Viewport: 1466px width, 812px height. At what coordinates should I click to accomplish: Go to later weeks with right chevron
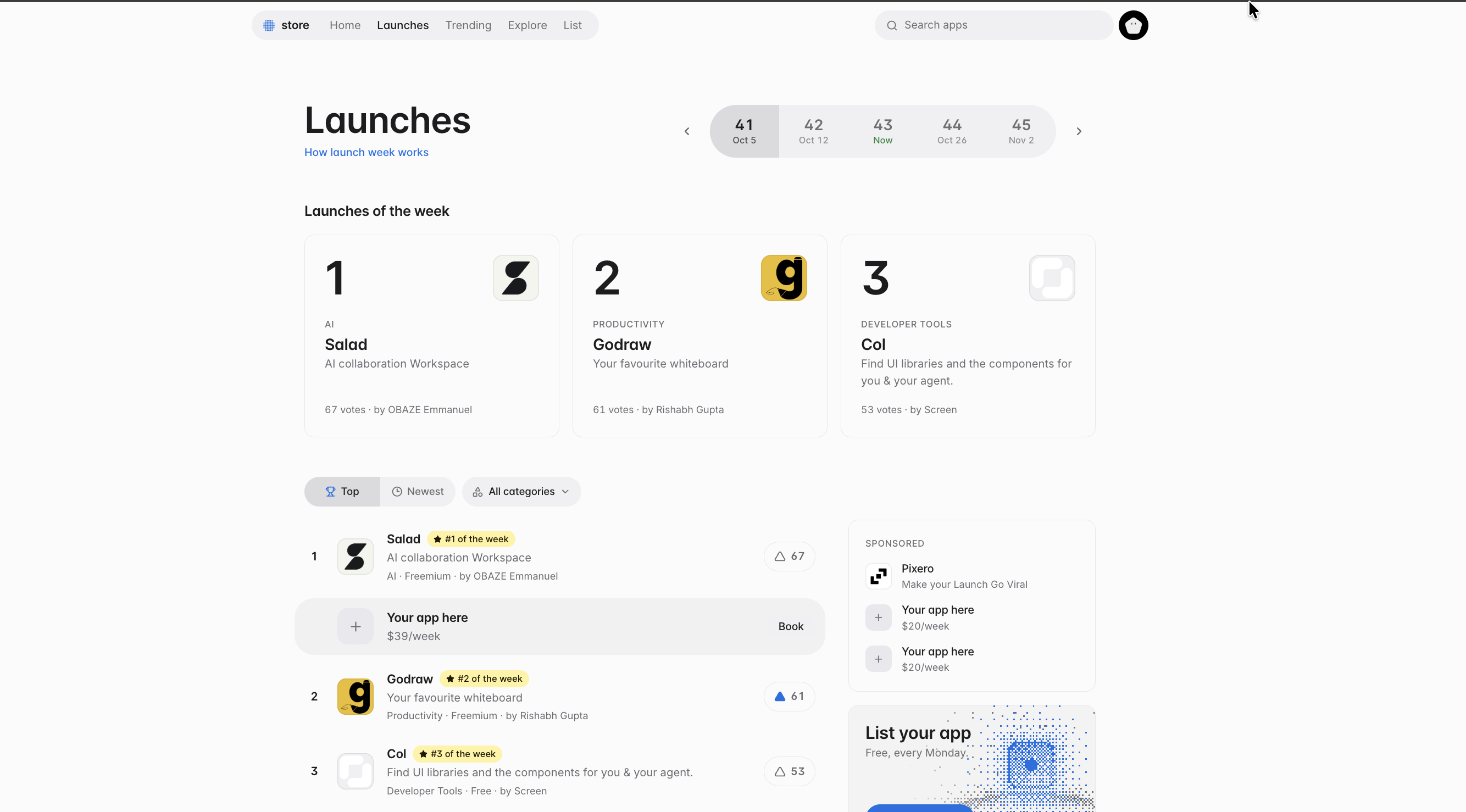click(x=1079, y=131)
